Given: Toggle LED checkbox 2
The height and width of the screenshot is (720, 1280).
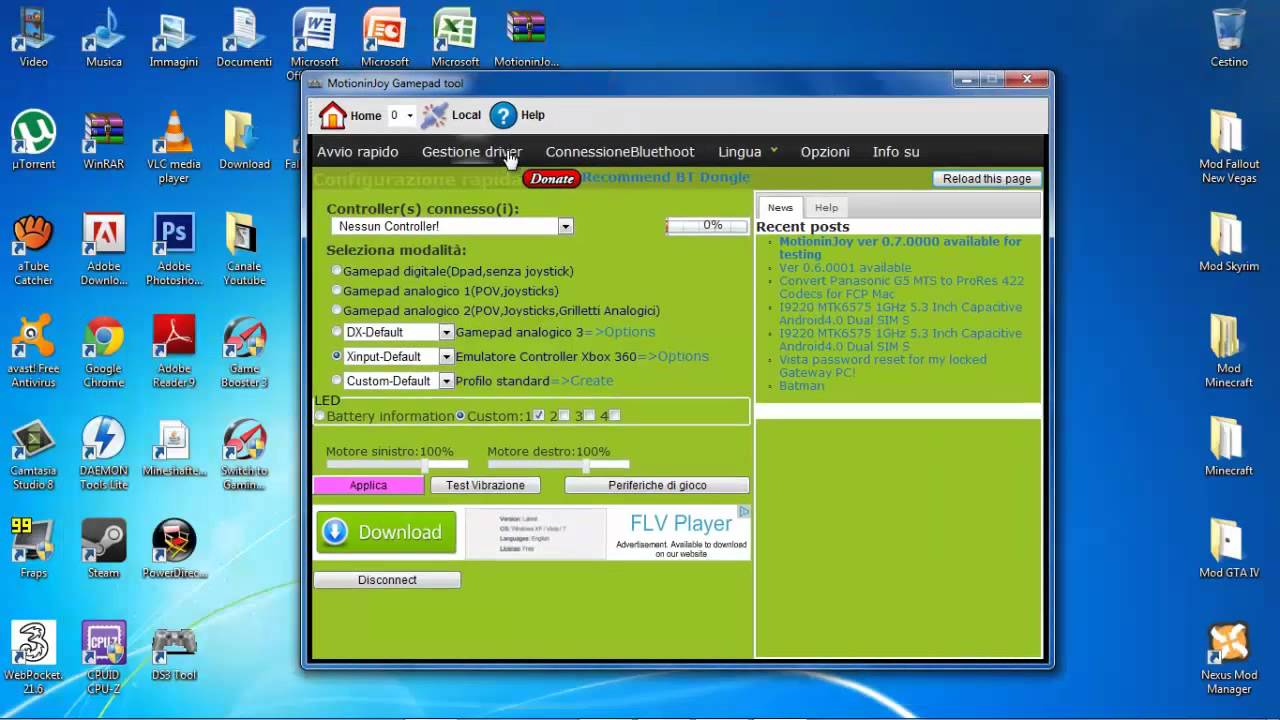Looking at the screenshot, I should pyautogui.click(x=564, y=415).
